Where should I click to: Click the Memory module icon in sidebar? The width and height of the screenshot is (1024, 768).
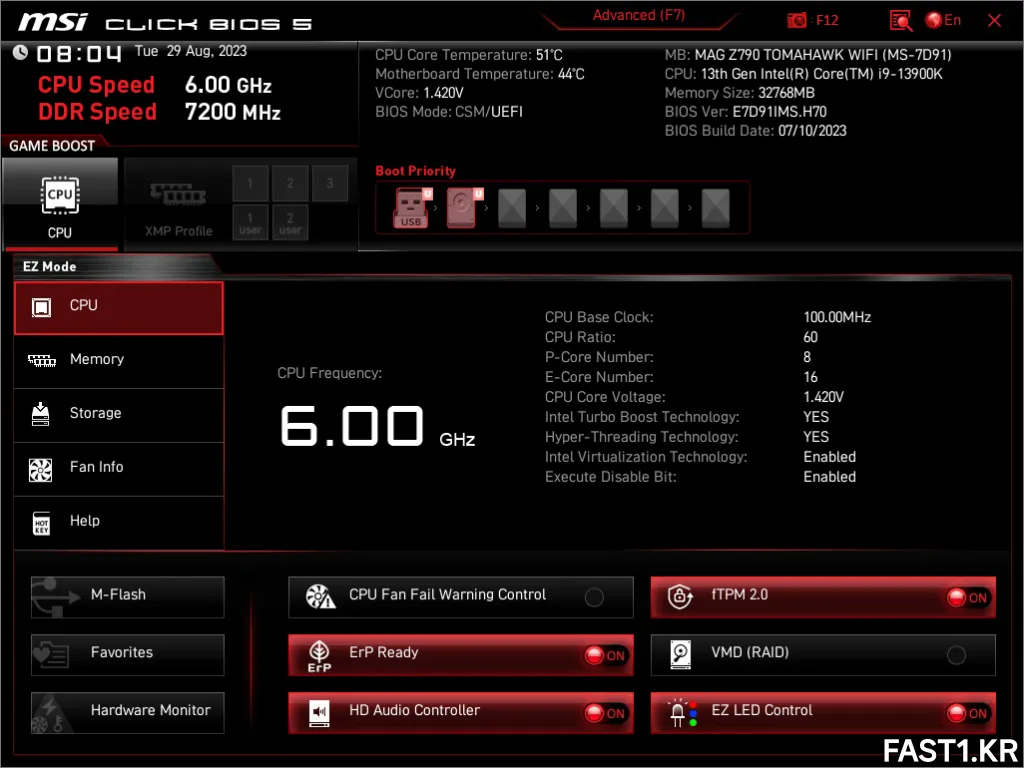pos(42,360)
